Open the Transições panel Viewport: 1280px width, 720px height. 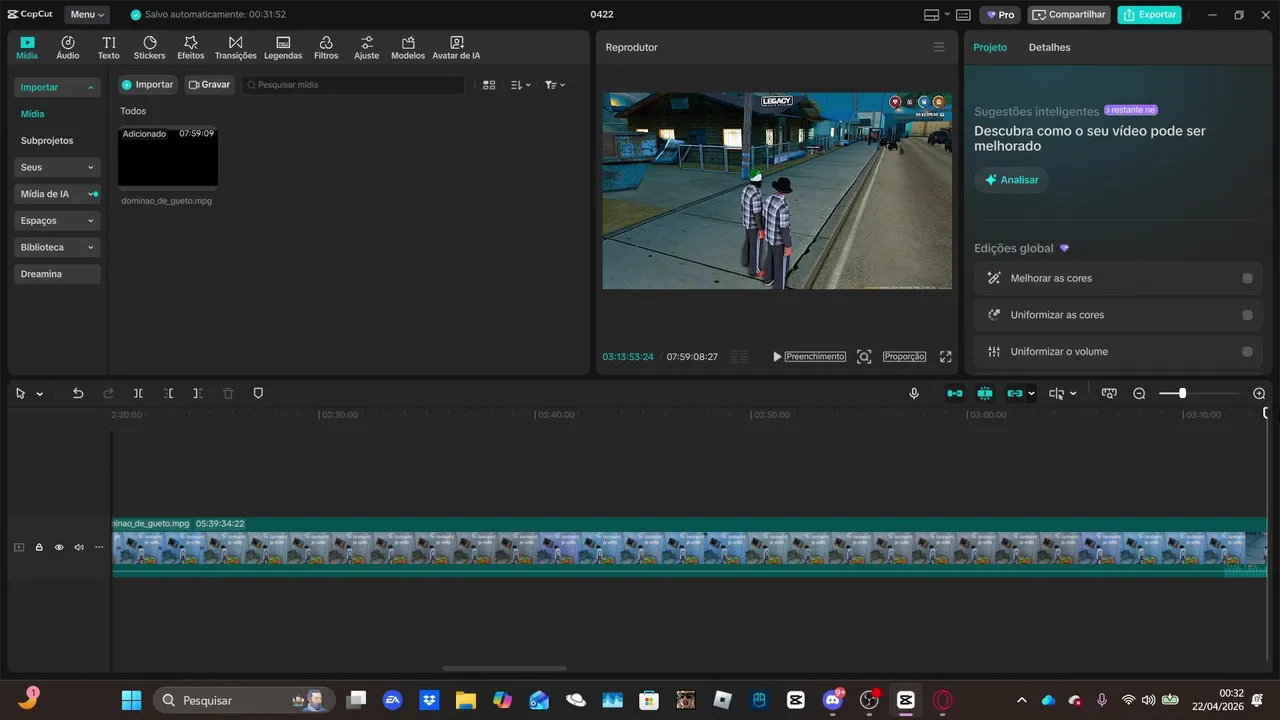[x=236, y=48]
